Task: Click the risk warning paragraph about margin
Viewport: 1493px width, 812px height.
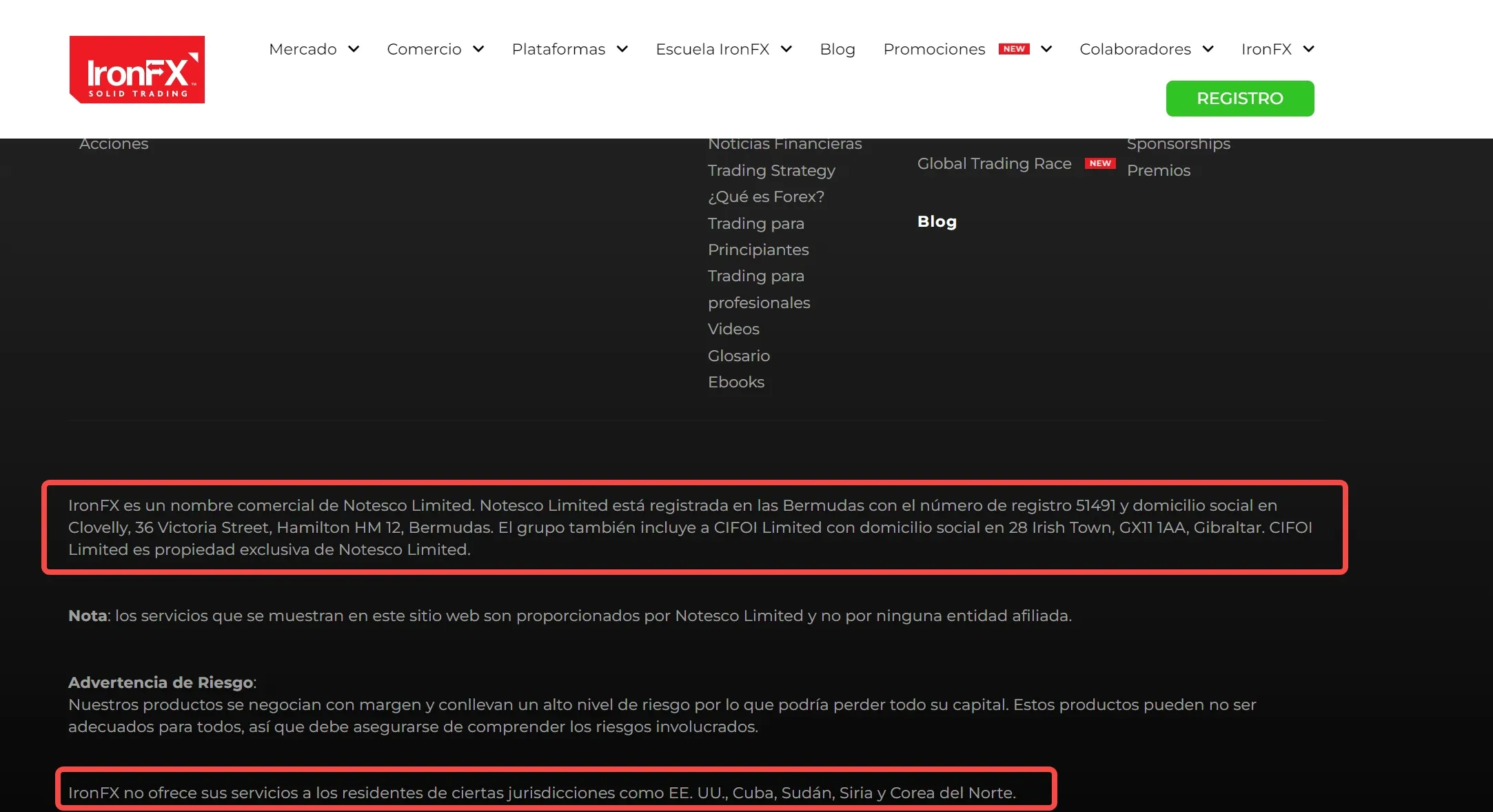Action: [662, 715]
